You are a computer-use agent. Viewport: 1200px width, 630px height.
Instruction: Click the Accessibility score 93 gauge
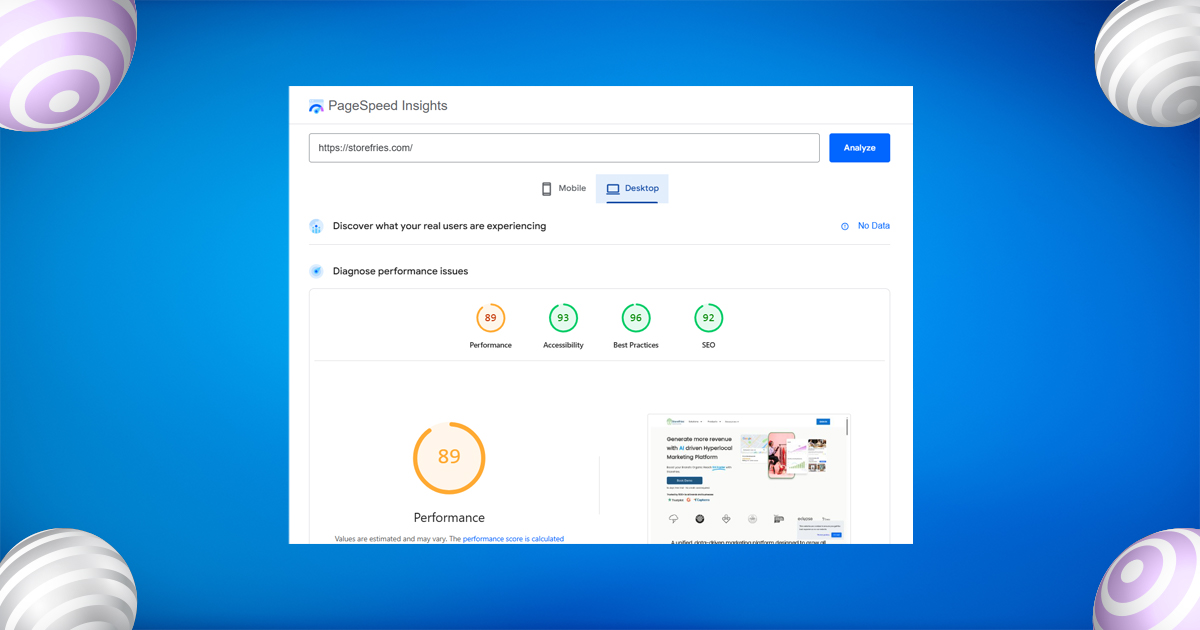pyautogui.click(x=563, y=319)
